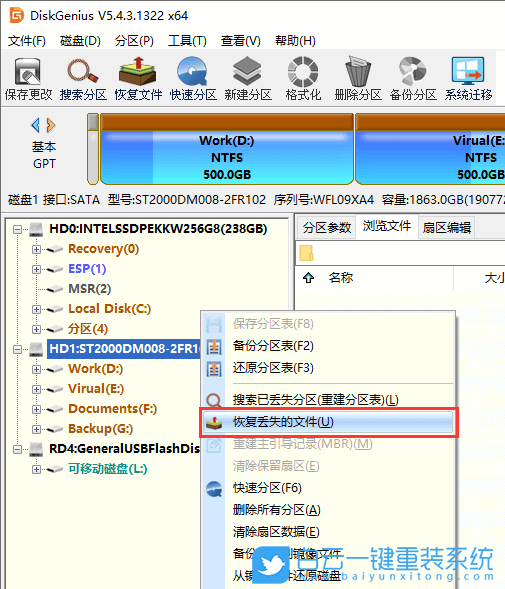Go to previous disk with left arrow
505x589 pixels.
click(36, 125)
